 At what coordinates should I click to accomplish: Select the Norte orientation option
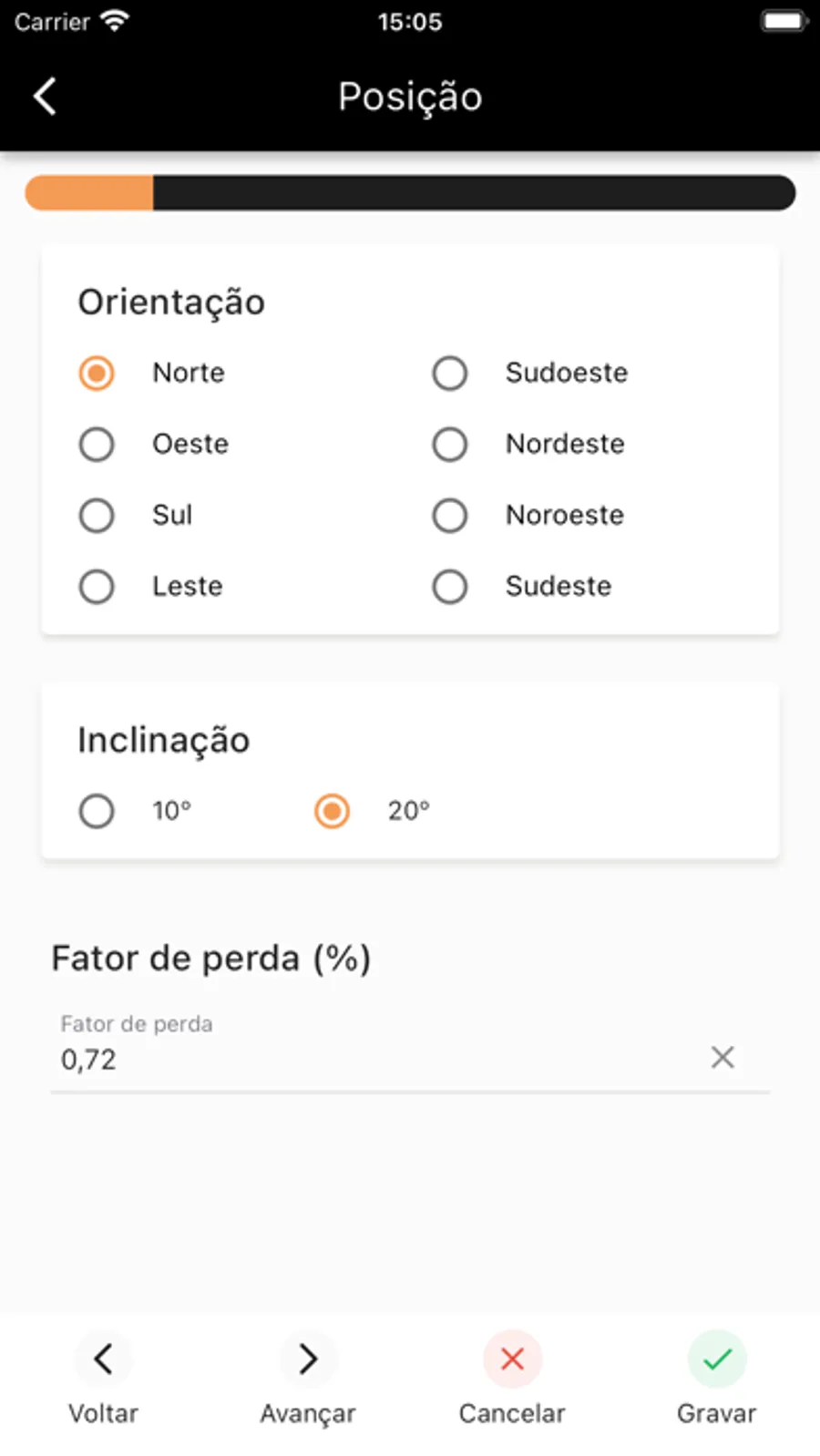97,373
